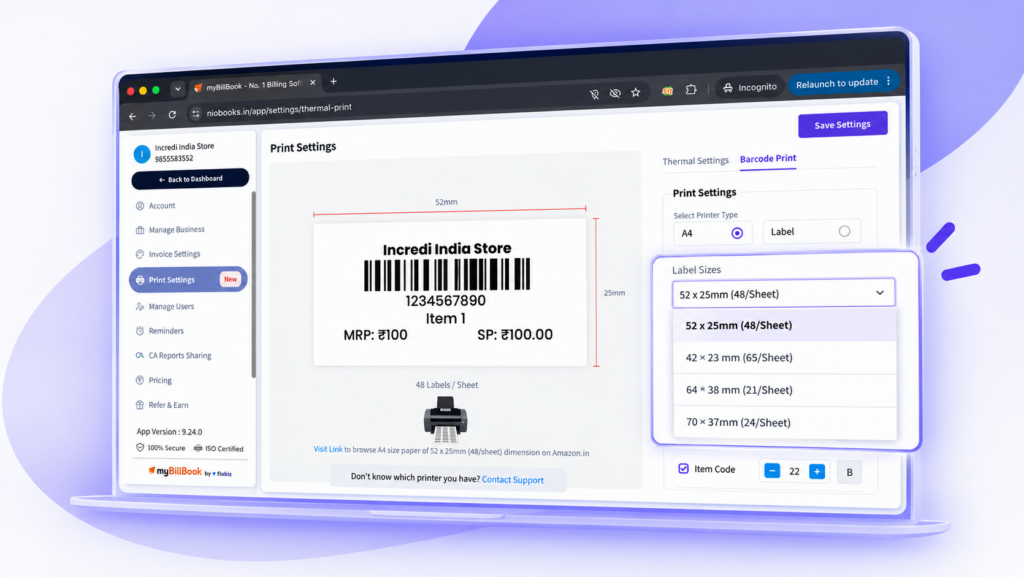Screen dimensions: 1024x577
Task: Click the printer illustration under the preview
Action: pyautogui.click(x=445, y=418)
